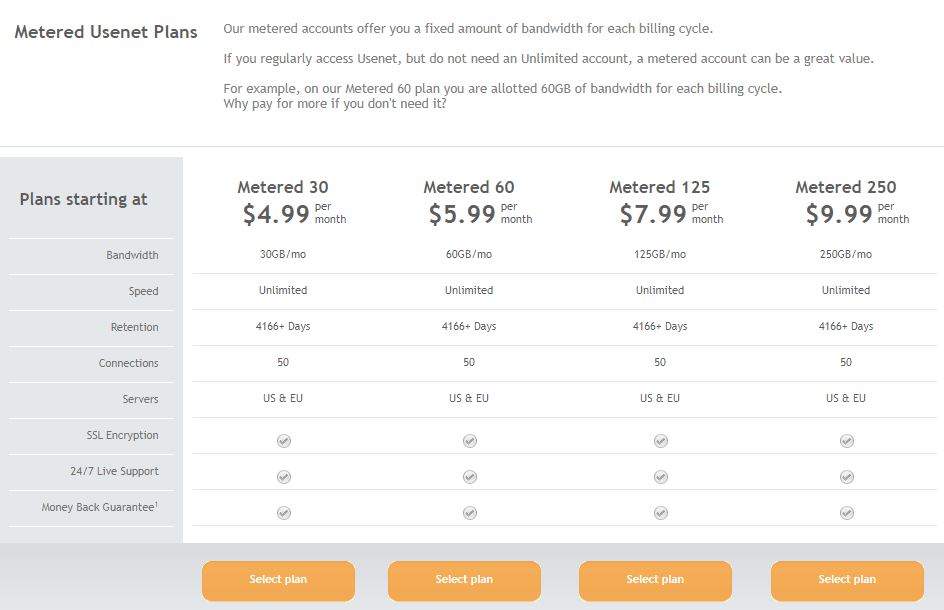
Task: Click the $5.99 per month price
Action: 480,214
